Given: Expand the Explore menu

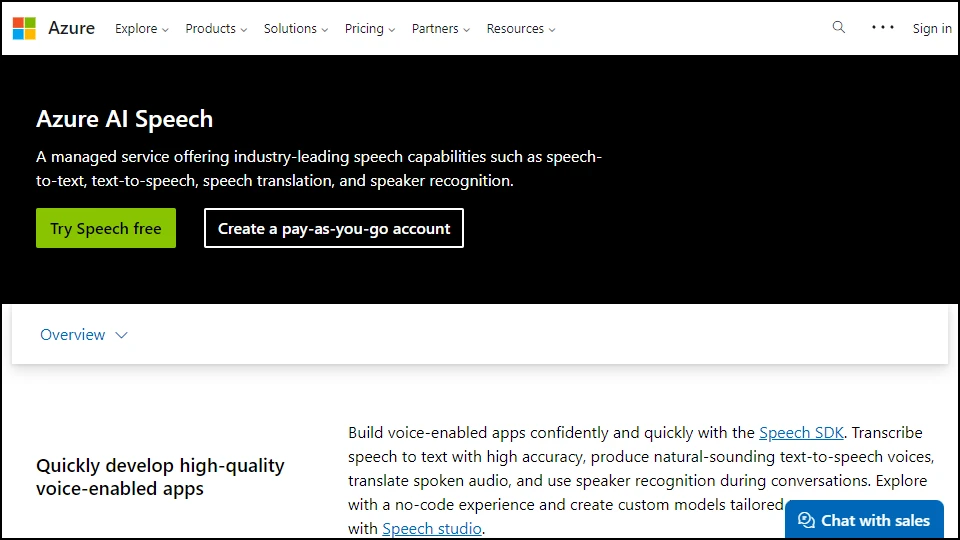Looking at the screenshot, I should [141, 29].
